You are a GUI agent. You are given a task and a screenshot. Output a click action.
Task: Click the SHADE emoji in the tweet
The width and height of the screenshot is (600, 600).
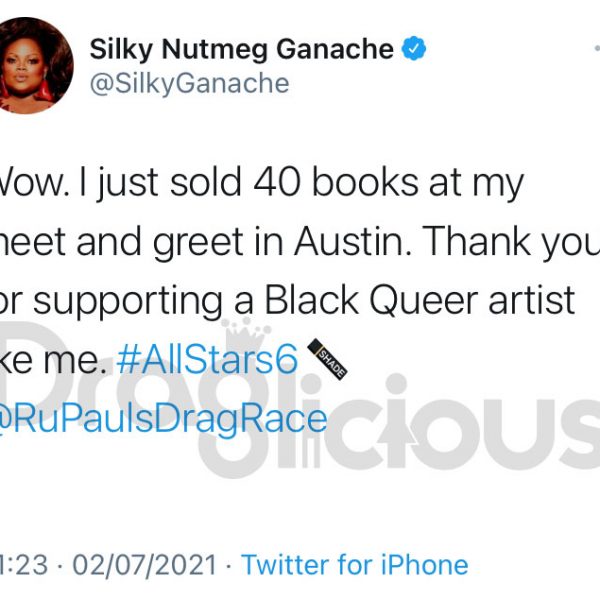(327, 359)
